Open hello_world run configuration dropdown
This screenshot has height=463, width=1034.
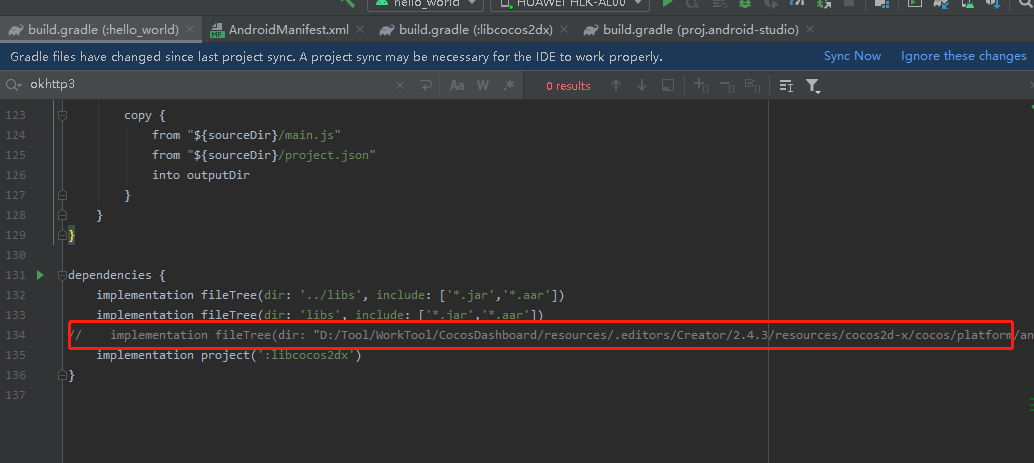425,4
